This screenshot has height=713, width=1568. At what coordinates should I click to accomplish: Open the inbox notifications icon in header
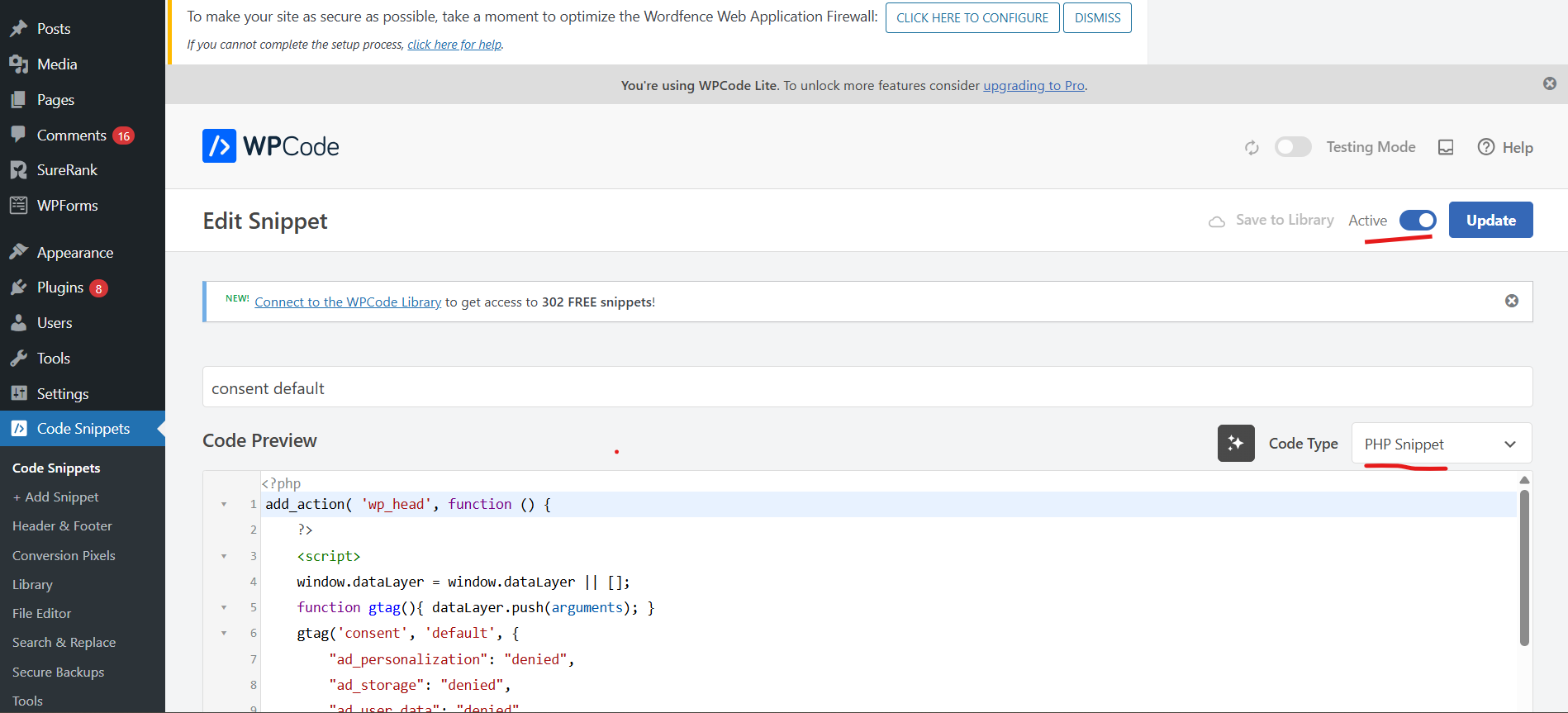(x=1446, y=147)
